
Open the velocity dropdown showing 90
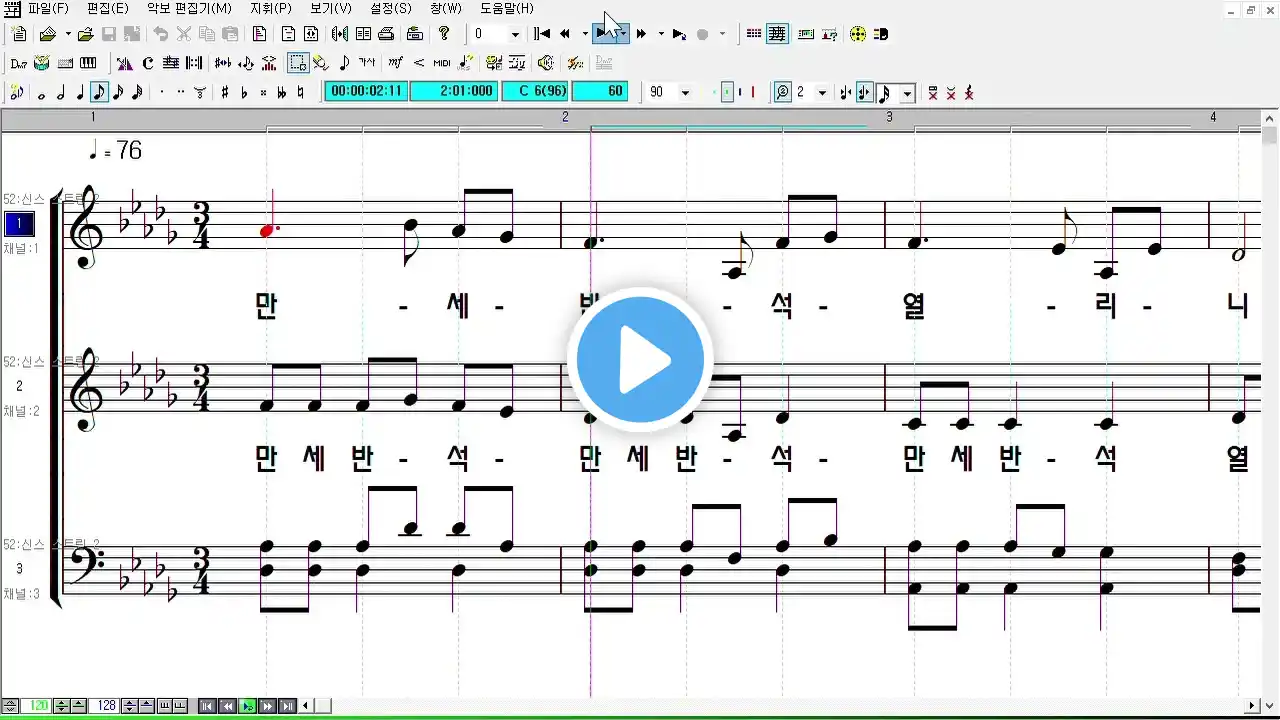pos(685,93)
